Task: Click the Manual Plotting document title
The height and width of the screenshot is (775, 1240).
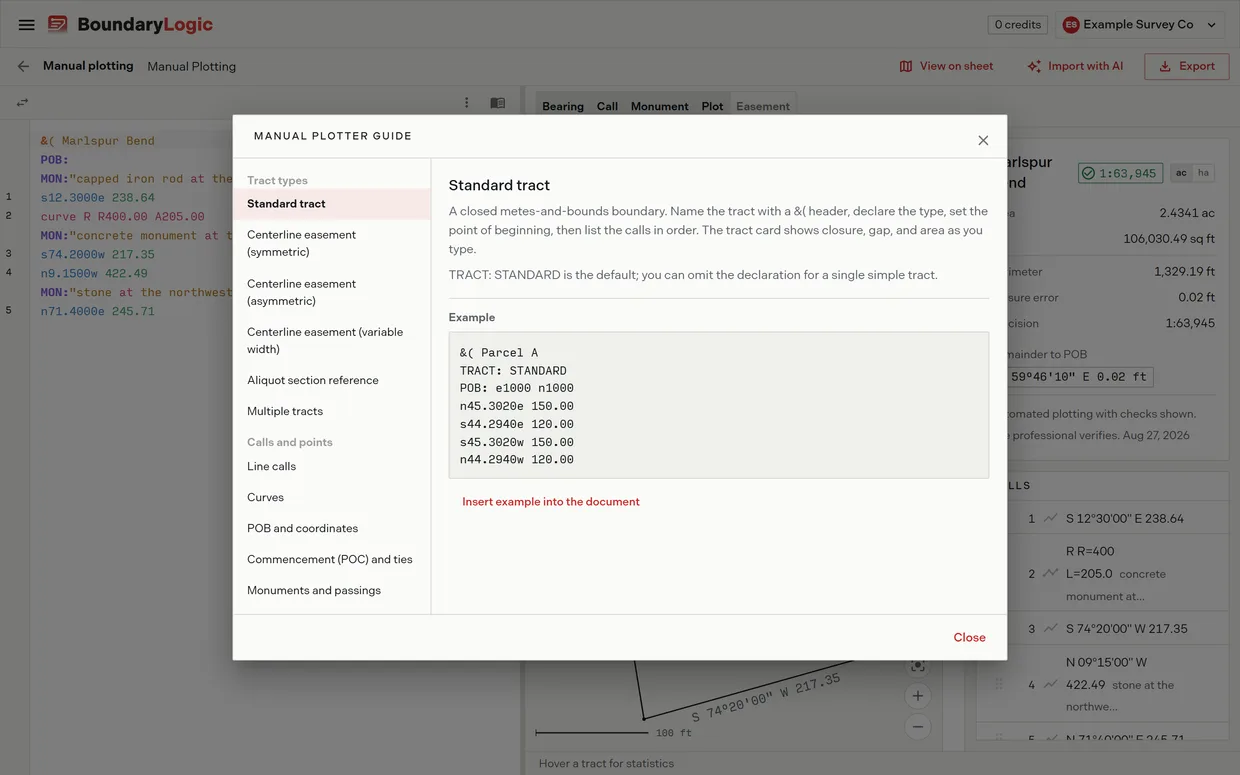Action: (x=192, y=66)
